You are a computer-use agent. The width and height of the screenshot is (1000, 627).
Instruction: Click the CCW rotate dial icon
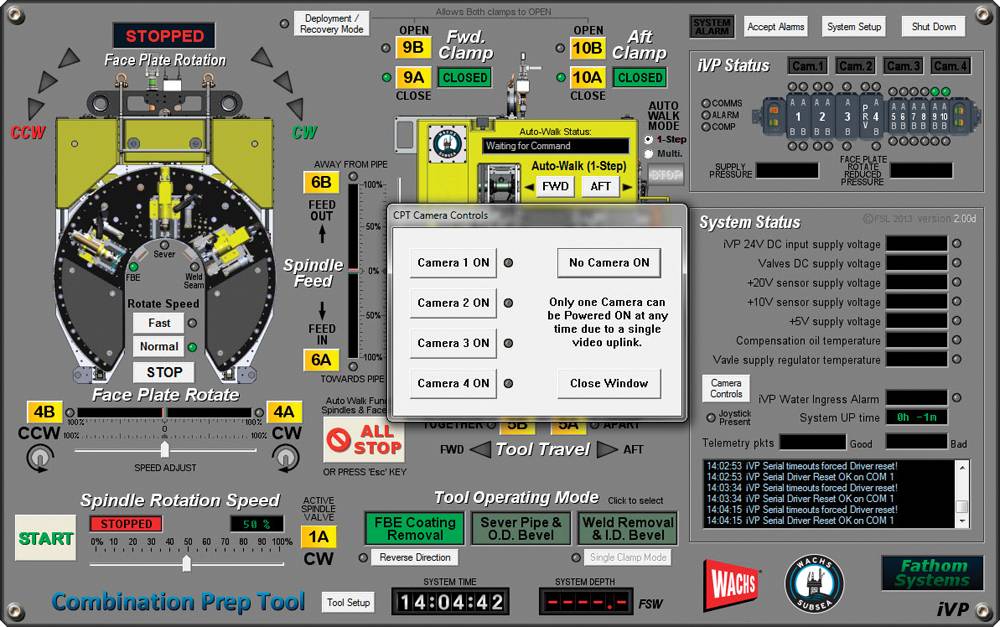tap(40, 458)
